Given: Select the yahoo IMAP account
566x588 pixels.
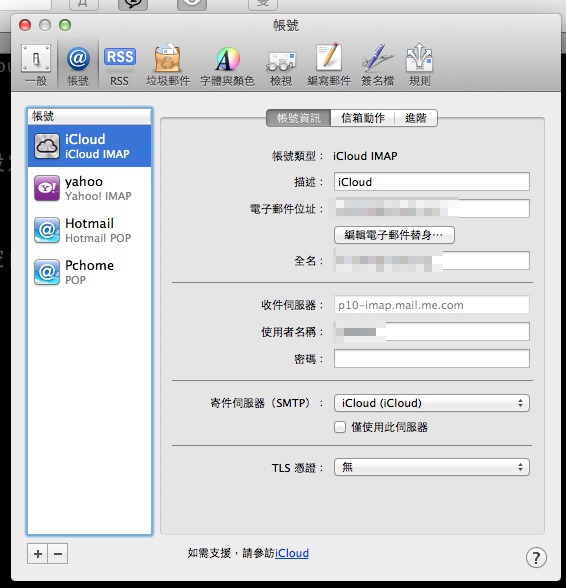Looking at the screenshot, I should pyautogui.click(x=89, y=188).
